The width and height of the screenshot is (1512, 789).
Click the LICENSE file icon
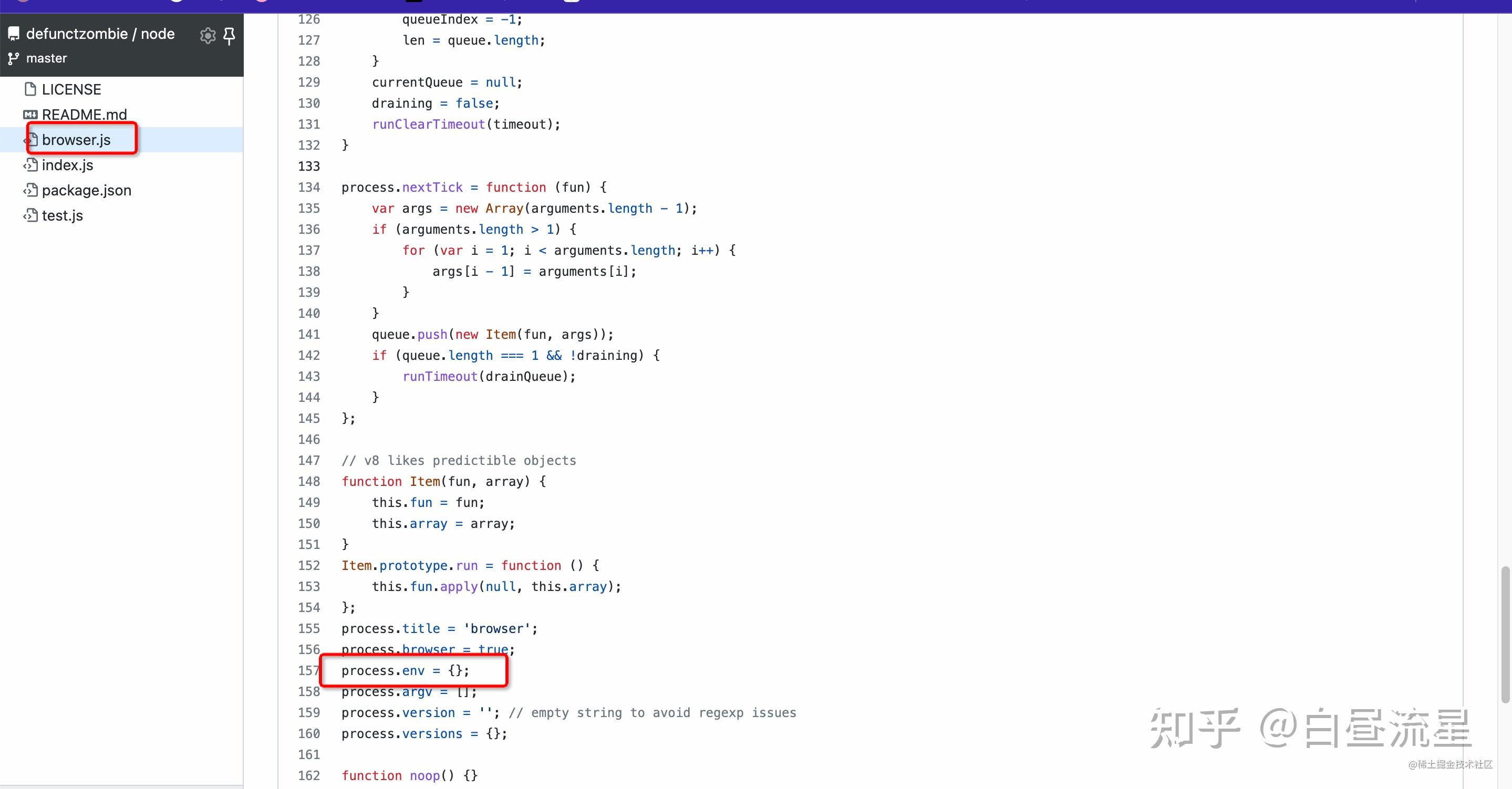pyautogui.click(x=30, y=89)
